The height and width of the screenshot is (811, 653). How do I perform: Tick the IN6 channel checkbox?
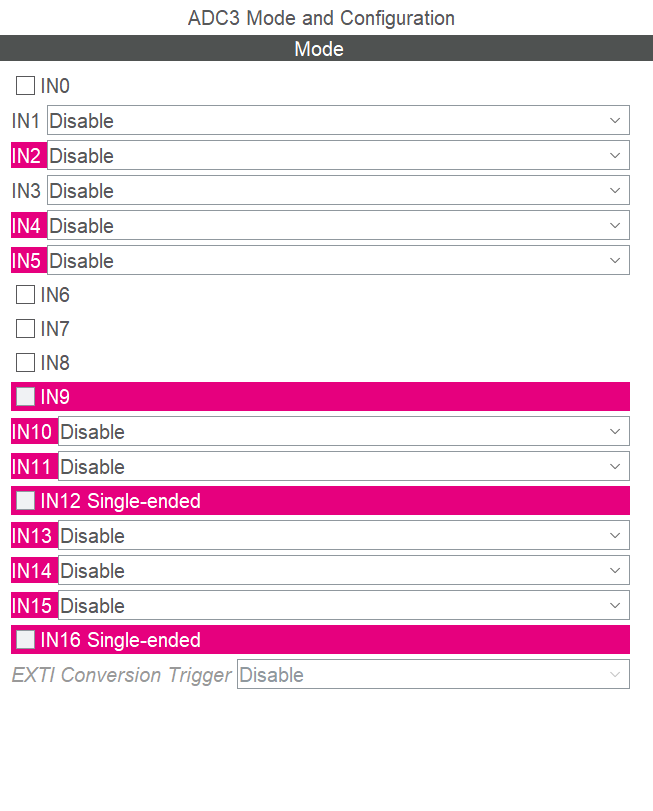(x=26, y=295)
